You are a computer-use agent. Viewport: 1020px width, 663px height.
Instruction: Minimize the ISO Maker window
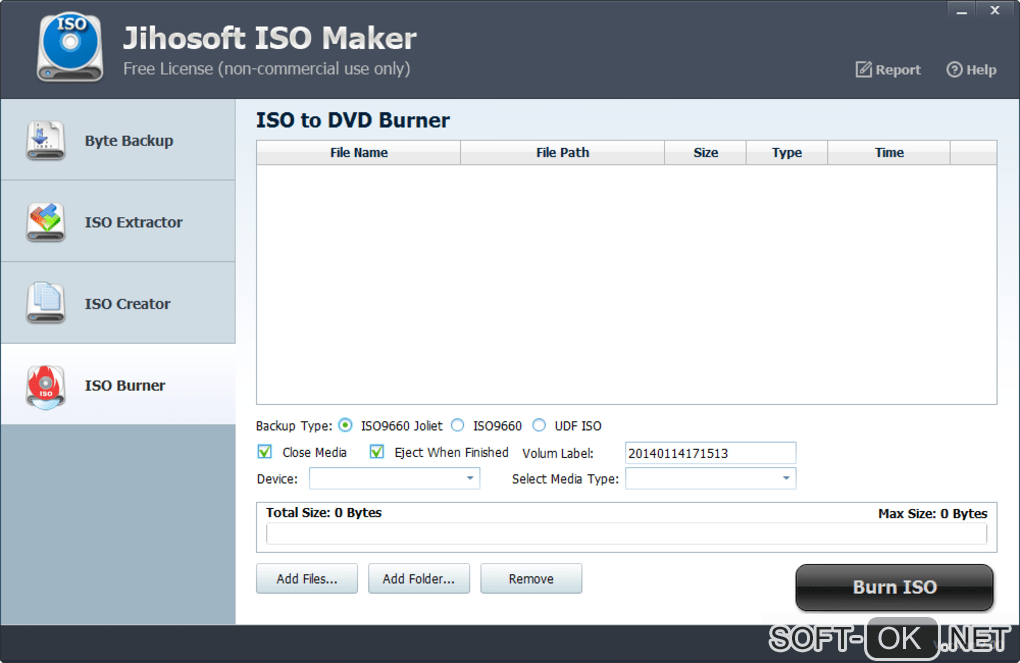coord(961,11)
